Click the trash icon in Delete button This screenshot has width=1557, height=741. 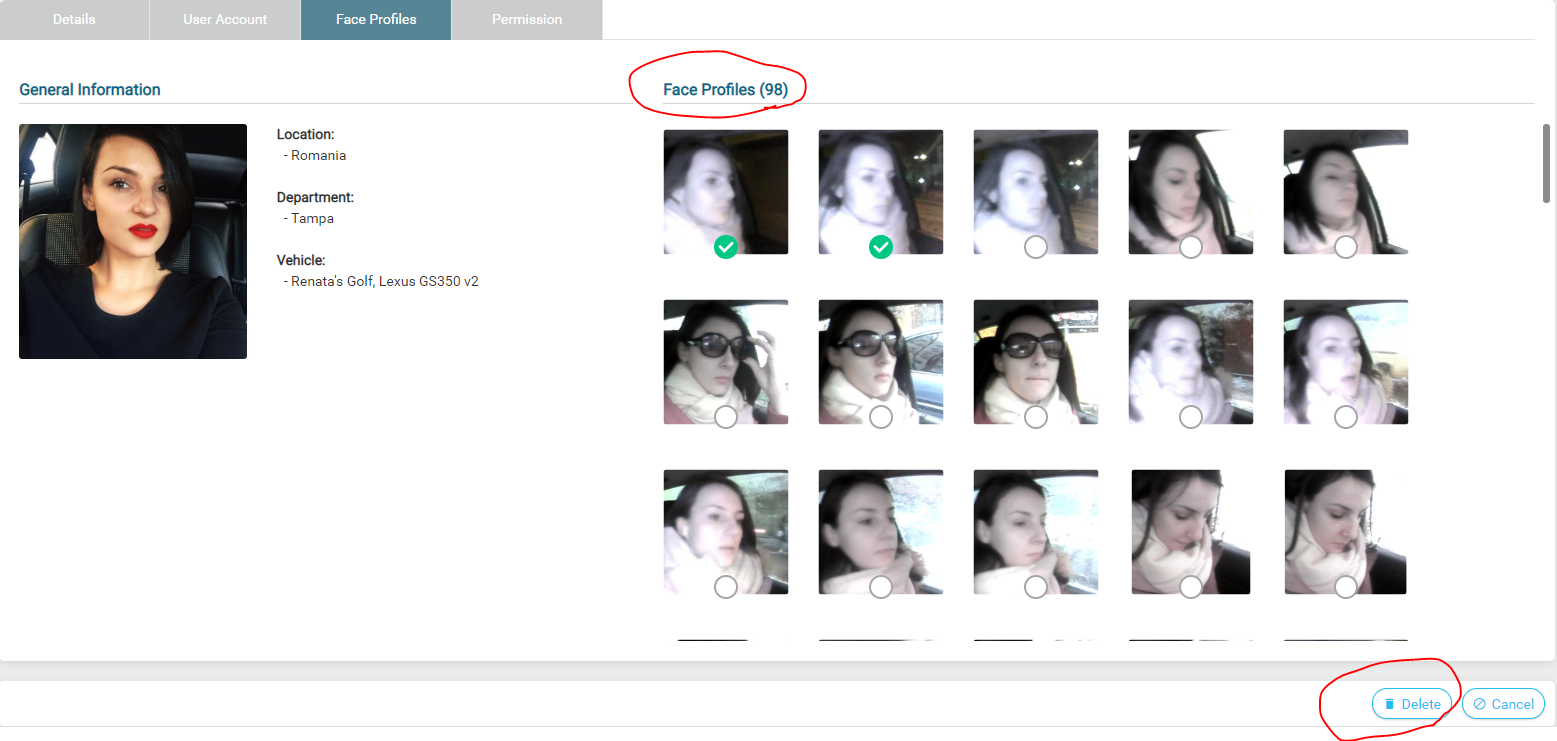[1389, 704]
